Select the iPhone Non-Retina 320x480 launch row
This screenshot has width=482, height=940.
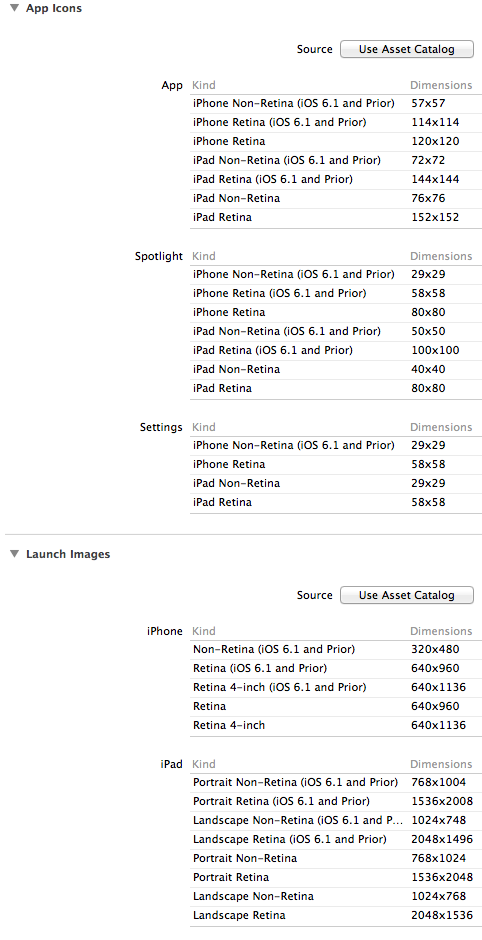336,649
